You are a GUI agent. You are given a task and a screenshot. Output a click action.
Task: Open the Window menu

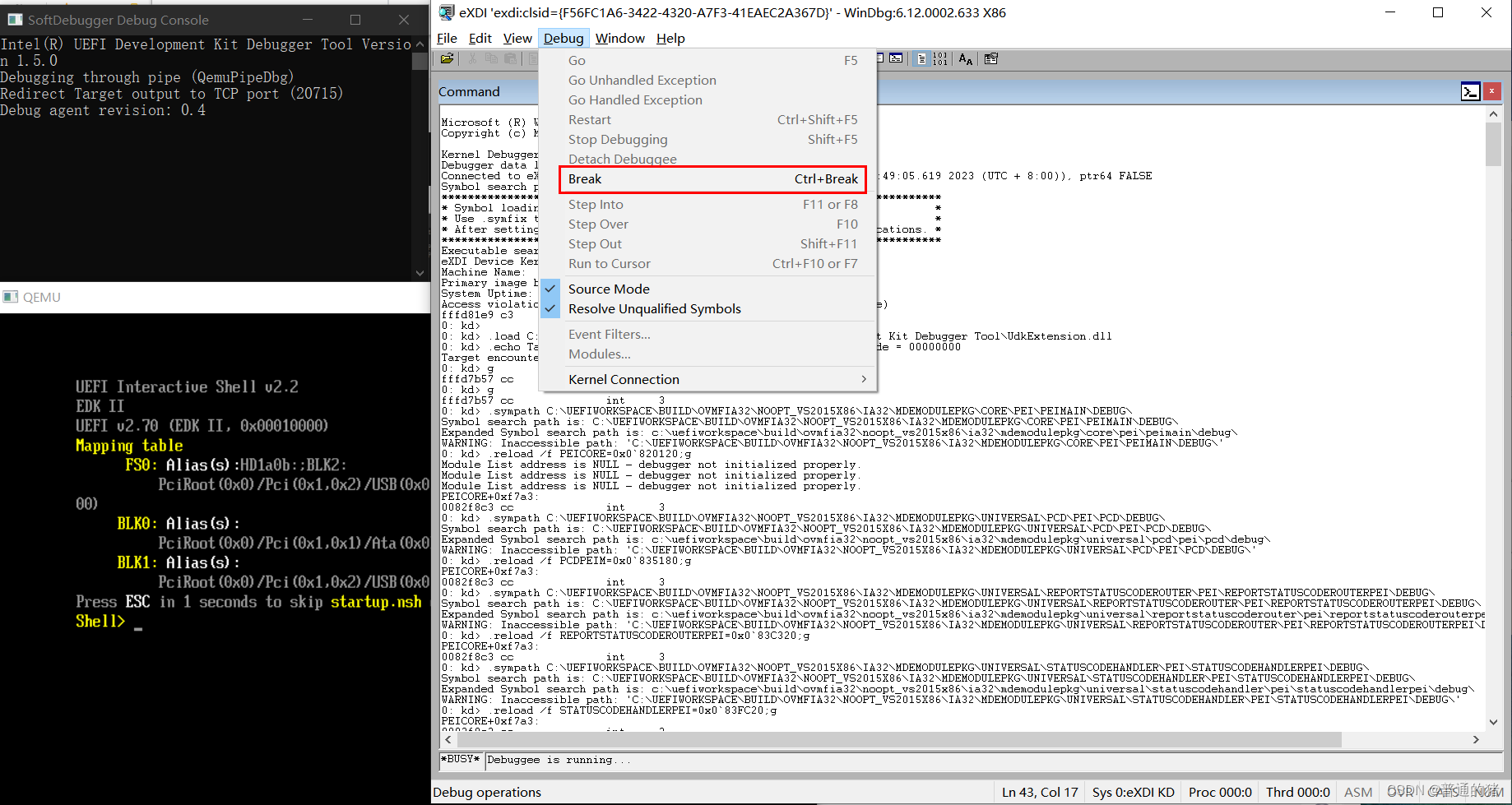point(619,38)
